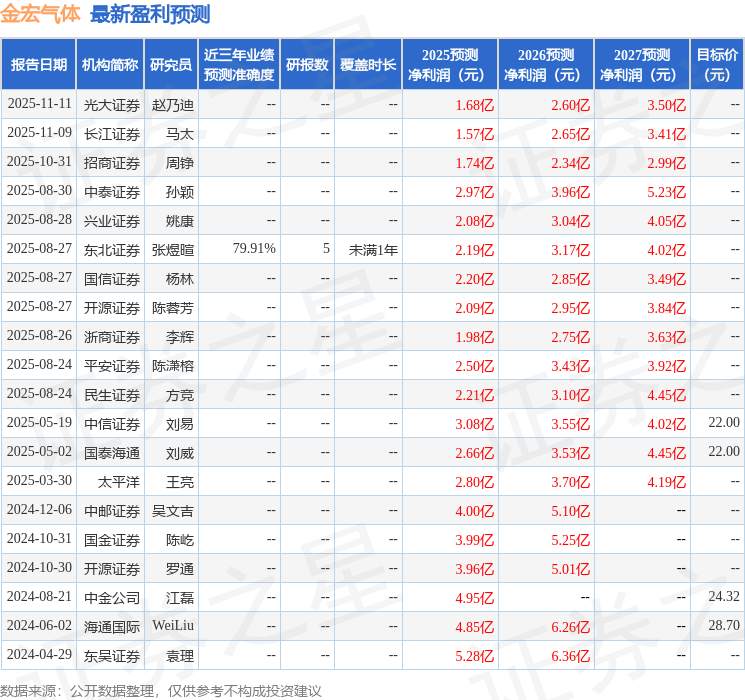Click researcher 张煜暄
This screenshot has height=700, width=745.
tap(173, 250)
